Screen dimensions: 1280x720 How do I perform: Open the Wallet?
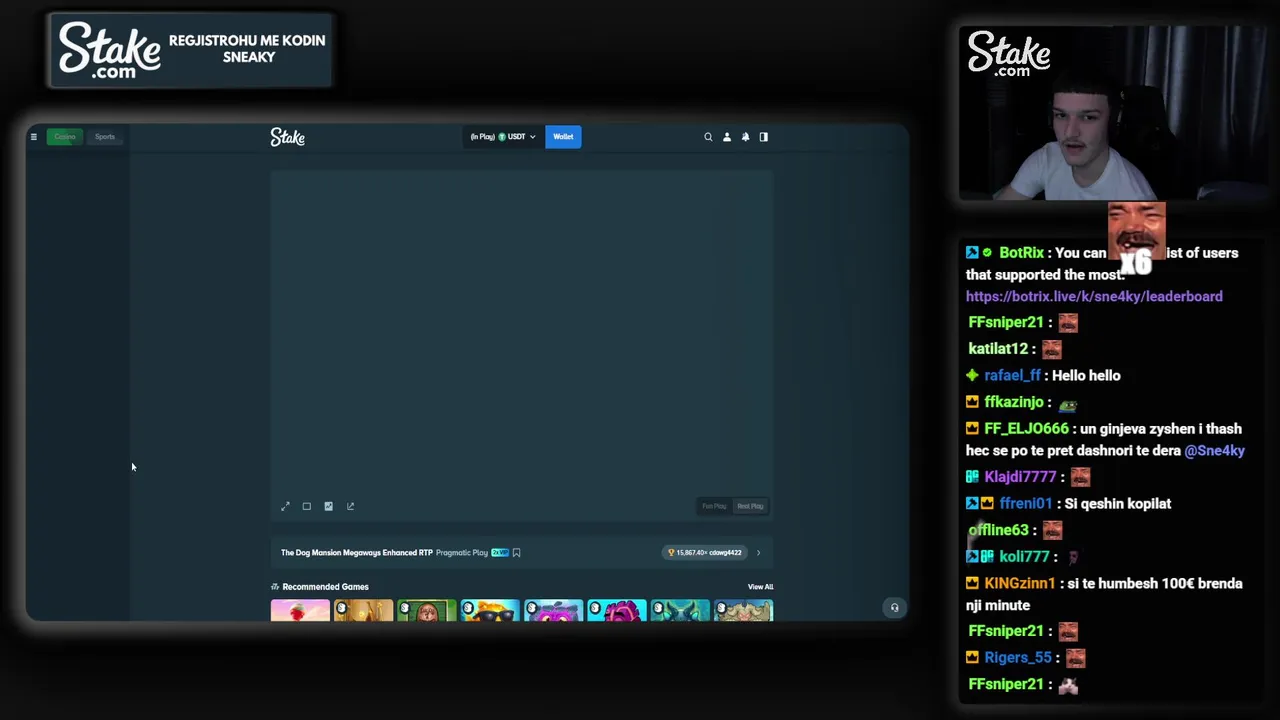[x=563, y=137]
